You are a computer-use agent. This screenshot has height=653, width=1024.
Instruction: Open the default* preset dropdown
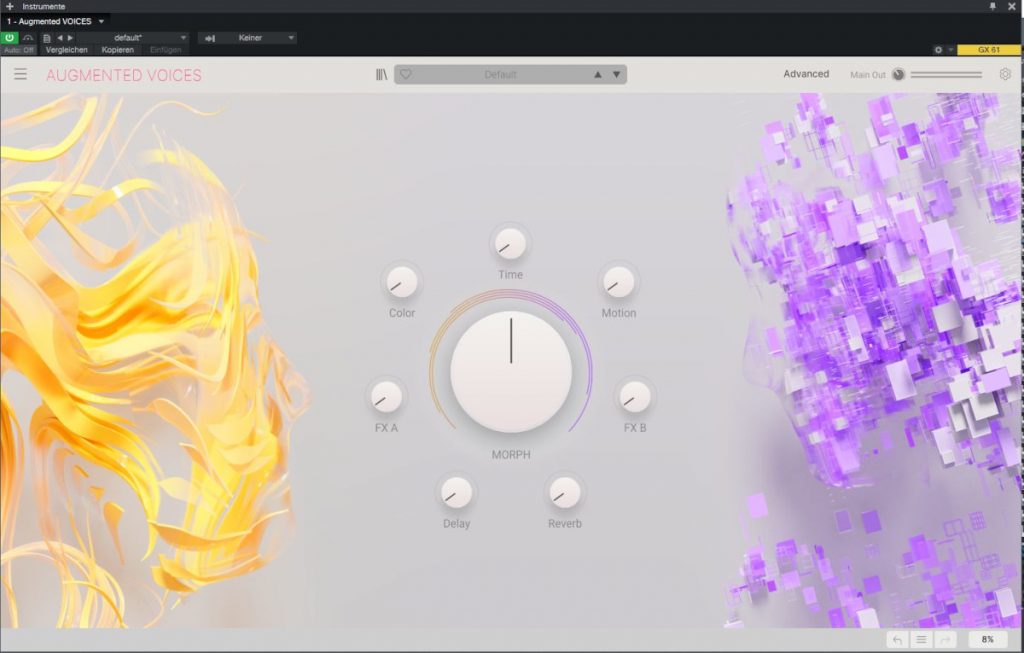(x=133, y=38)
